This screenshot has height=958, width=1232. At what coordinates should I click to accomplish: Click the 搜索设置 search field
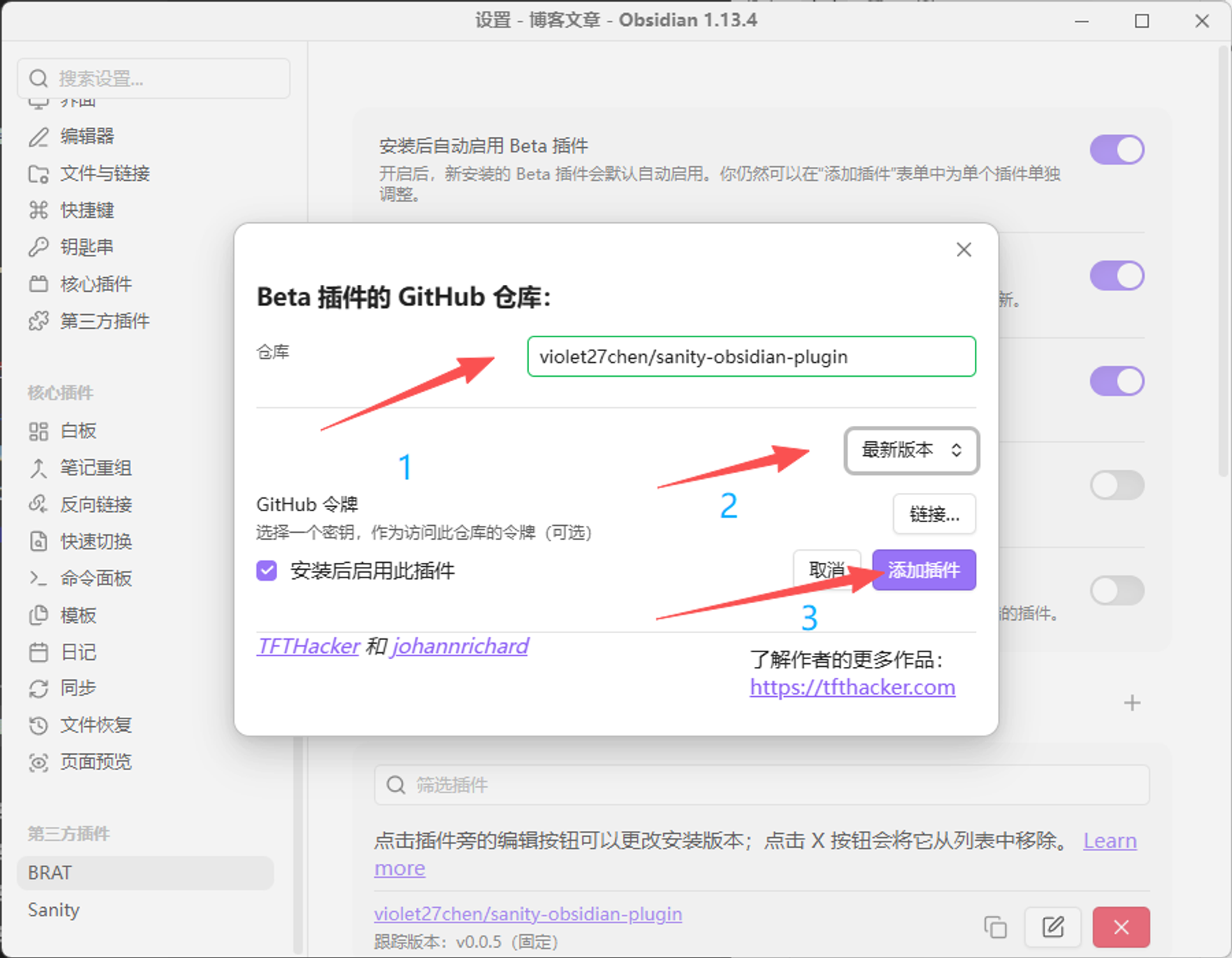pos(154,79)
